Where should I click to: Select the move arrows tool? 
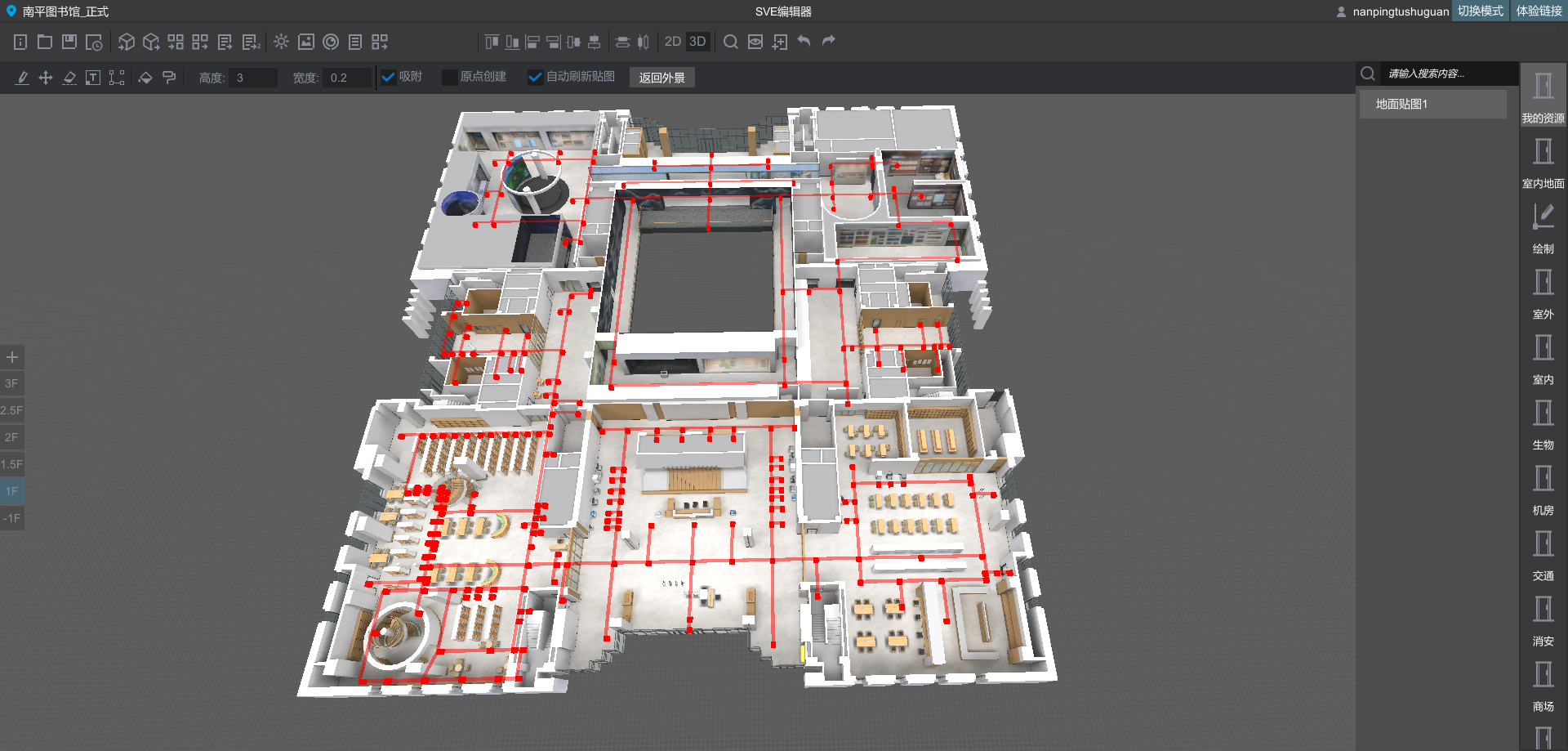pyautogui.click(x=46, y=78)
